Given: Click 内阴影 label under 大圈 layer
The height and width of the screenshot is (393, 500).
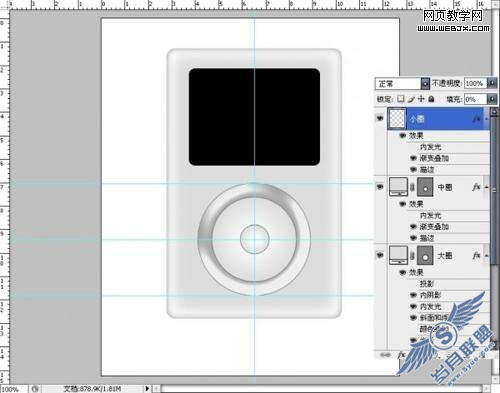Looking at the screenshot, I should pos(430,295).
